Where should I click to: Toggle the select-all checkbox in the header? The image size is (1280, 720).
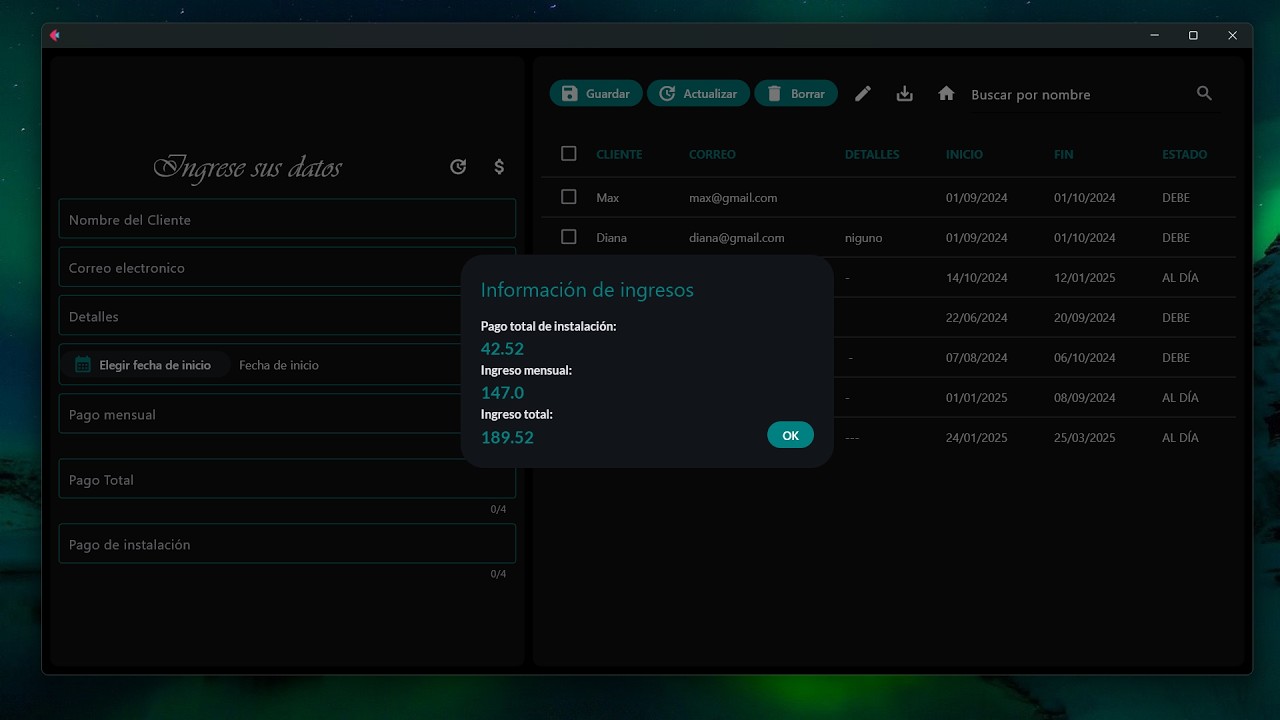[569, 154]
